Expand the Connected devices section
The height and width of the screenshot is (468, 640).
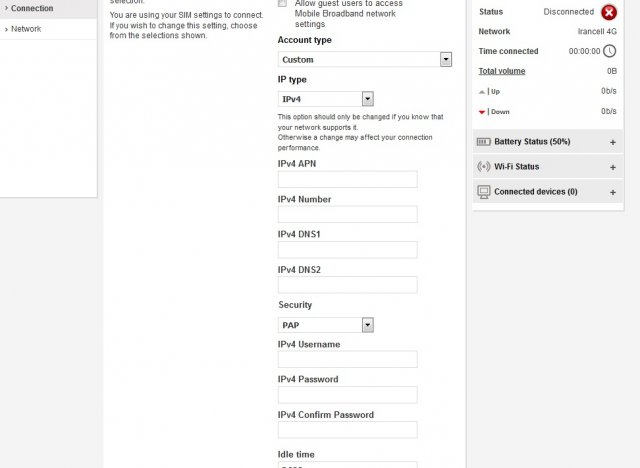612,191
